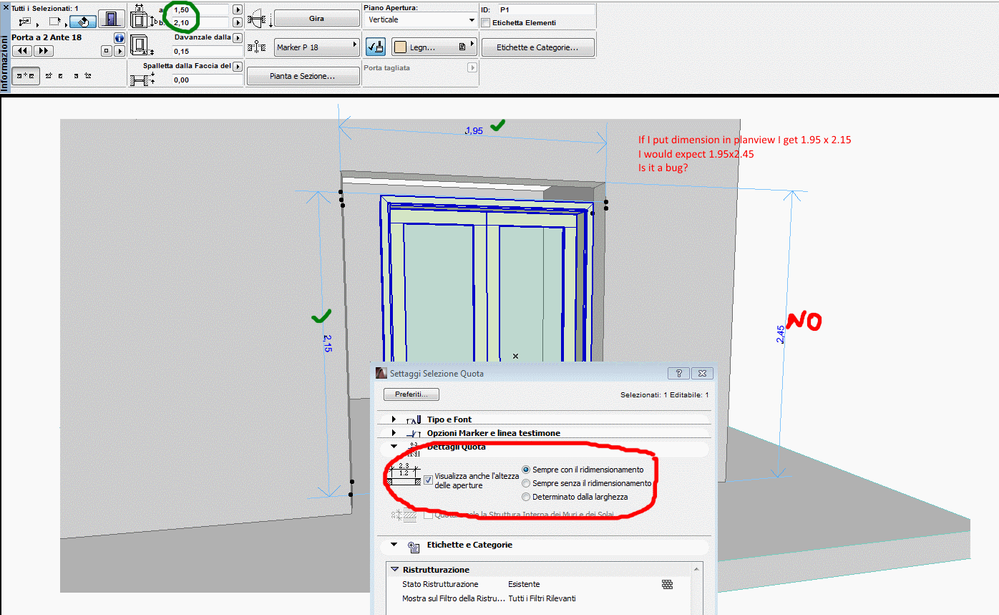Click the width input field showing 1,50
Screen dimensions: 999x615
pyautogui.click(x=199, y=10)
